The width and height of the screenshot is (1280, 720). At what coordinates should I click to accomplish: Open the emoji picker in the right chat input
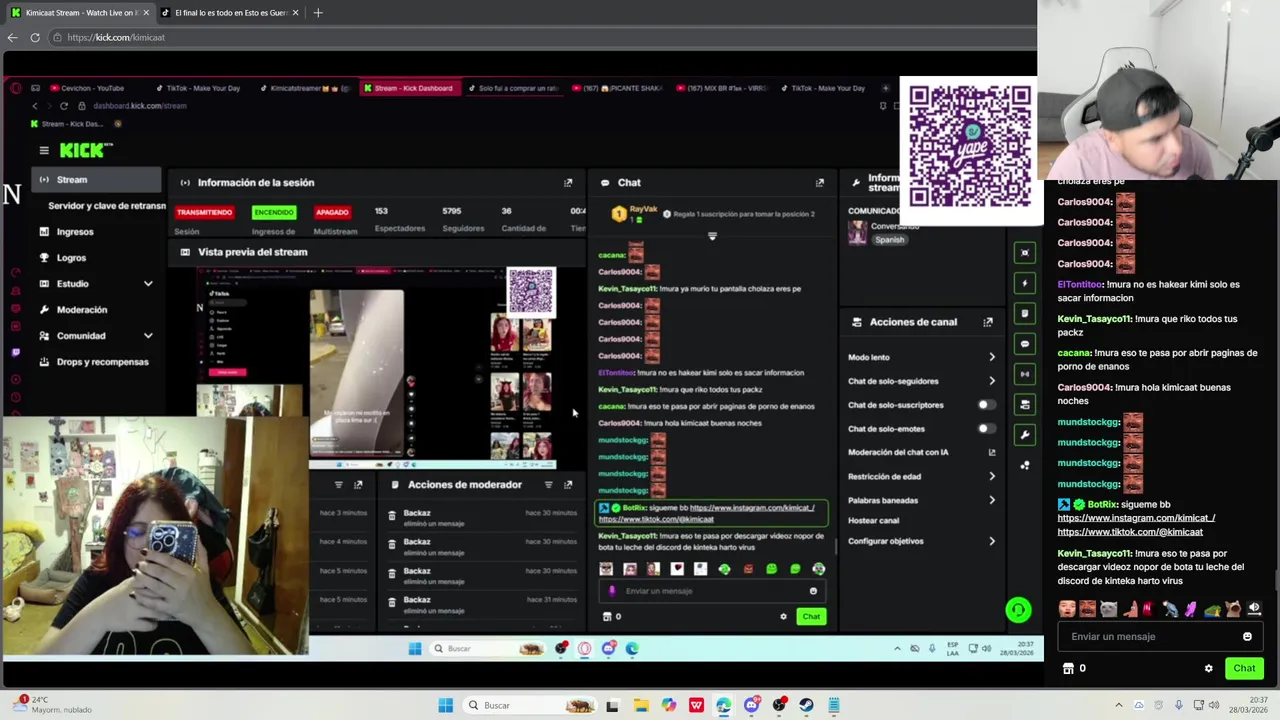click(x=1247, y=636)
